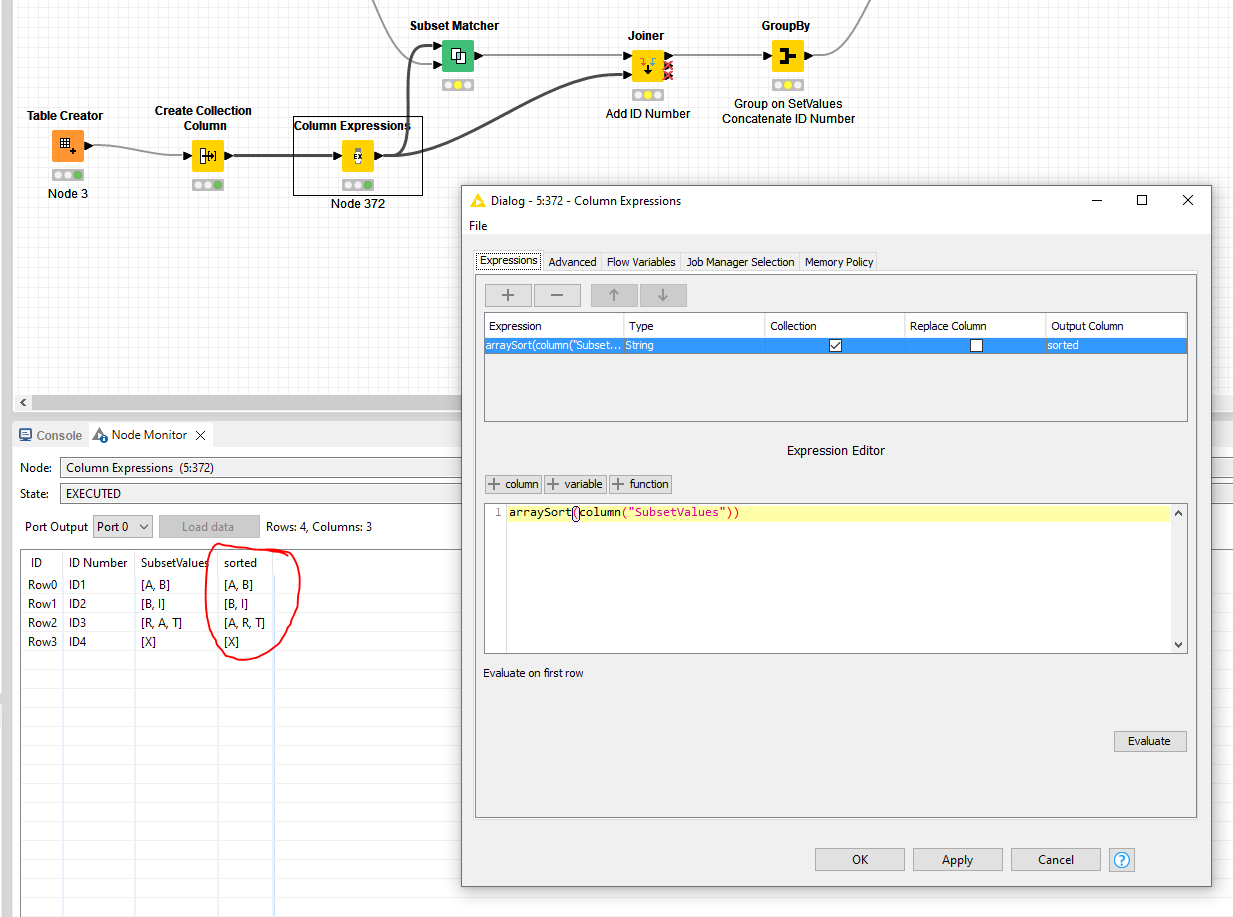
Task: Click the EXECUTED state field
Action: tap(260, 494)
